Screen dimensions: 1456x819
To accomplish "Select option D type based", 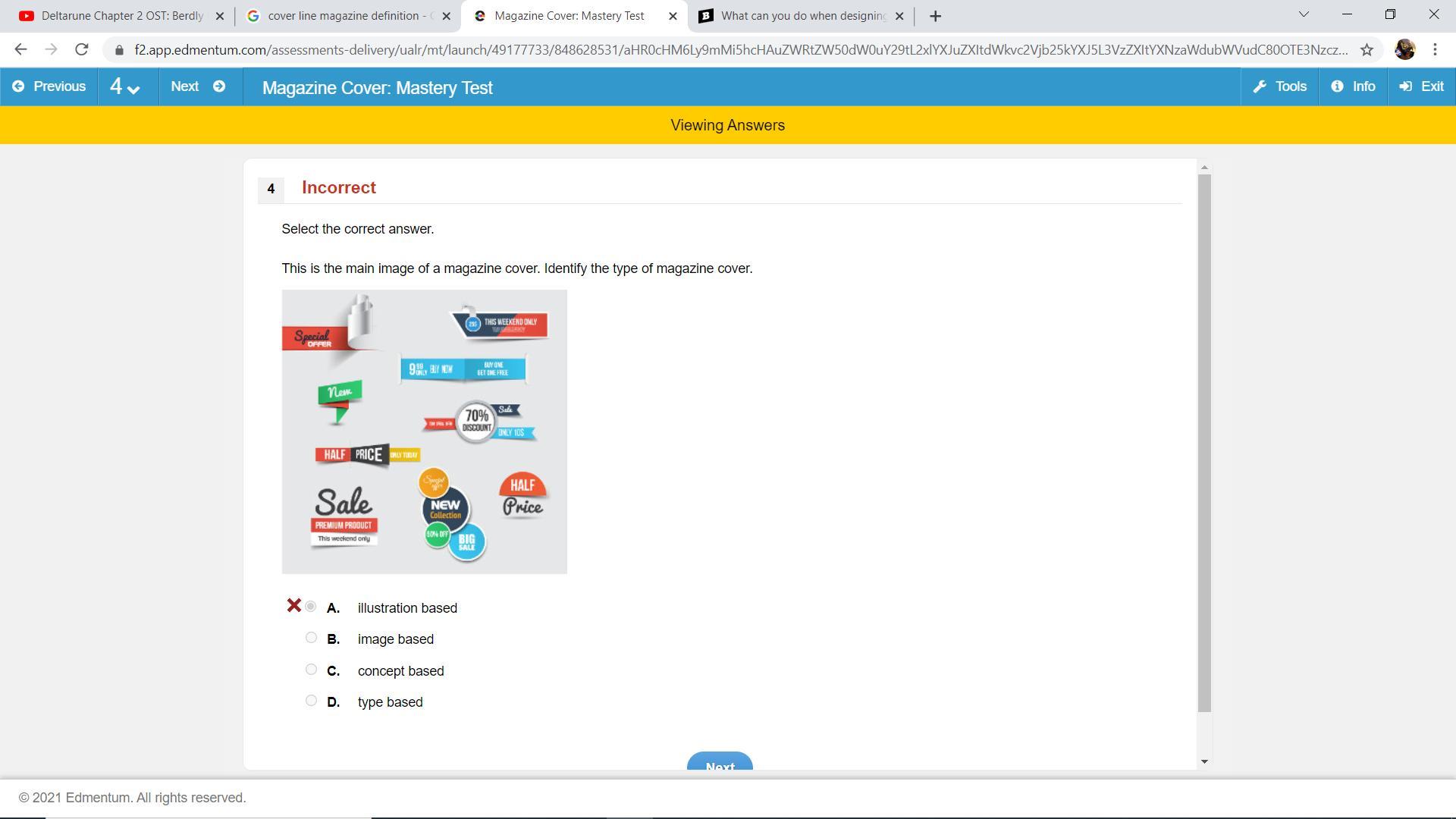I will [x=311, y=701].
